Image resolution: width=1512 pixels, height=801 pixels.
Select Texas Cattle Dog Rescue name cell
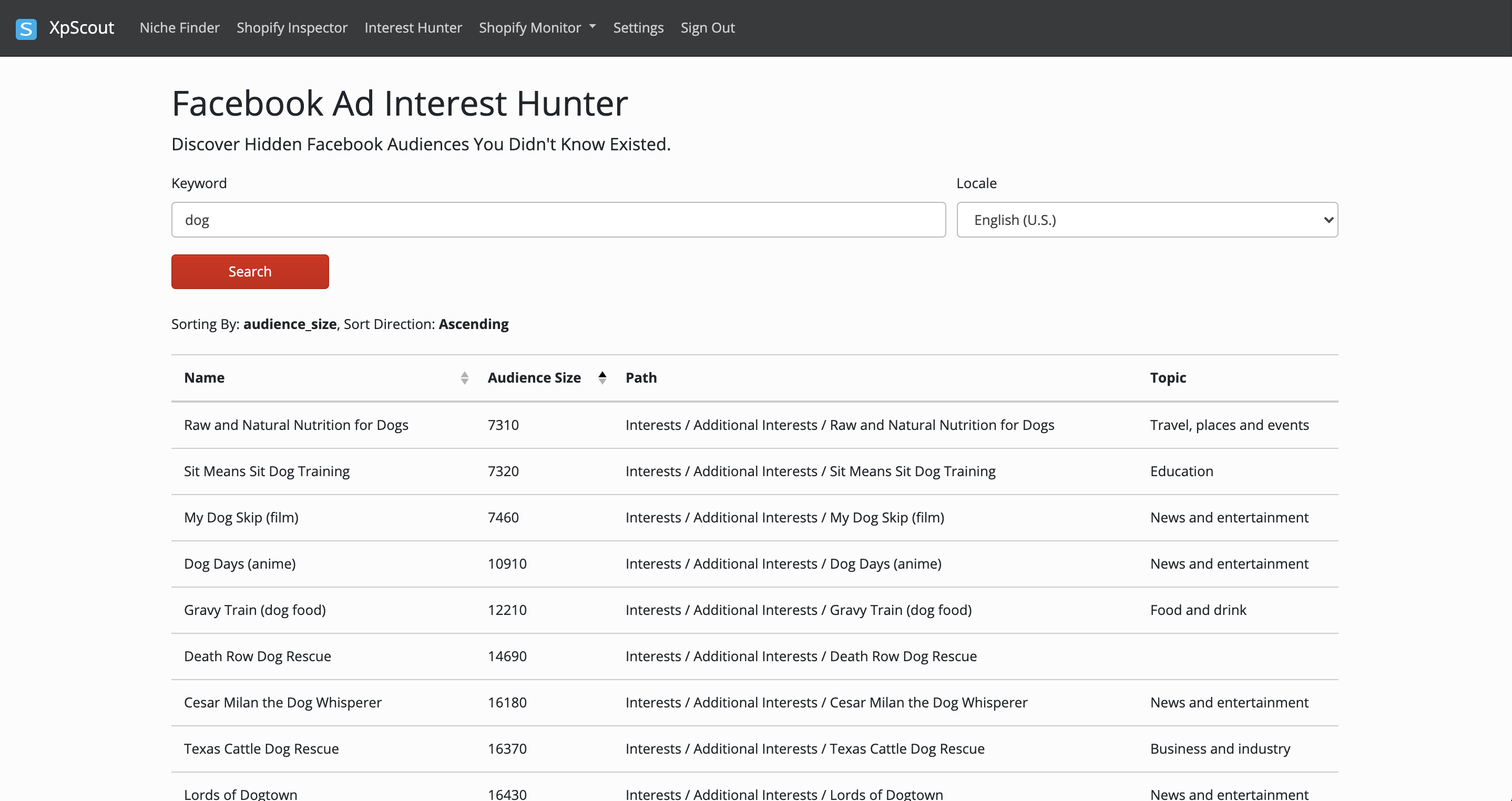(261, 749)
